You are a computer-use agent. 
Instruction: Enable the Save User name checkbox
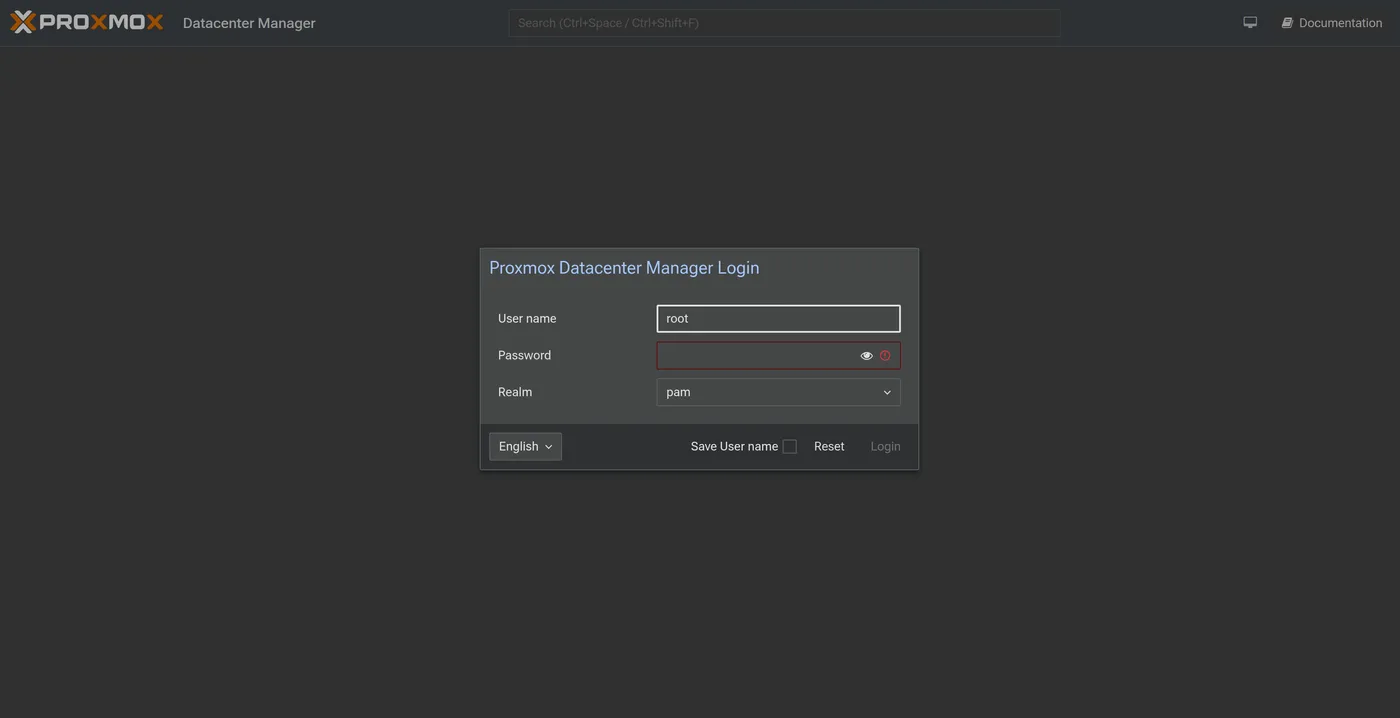click(x=790, y=447)
